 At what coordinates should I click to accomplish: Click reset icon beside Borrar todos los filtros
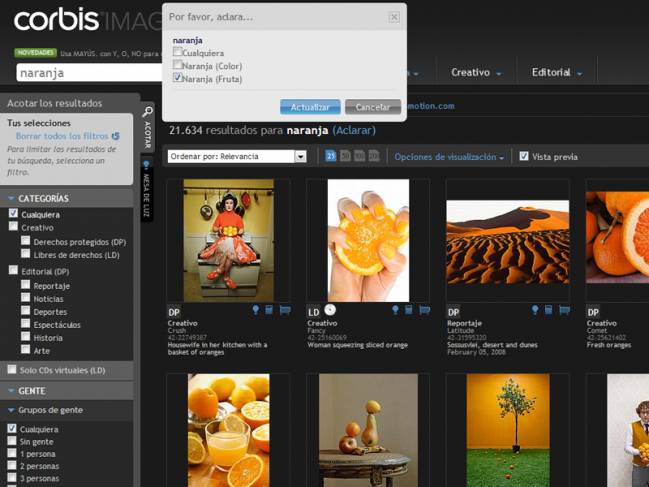click(x=116, y=136)
